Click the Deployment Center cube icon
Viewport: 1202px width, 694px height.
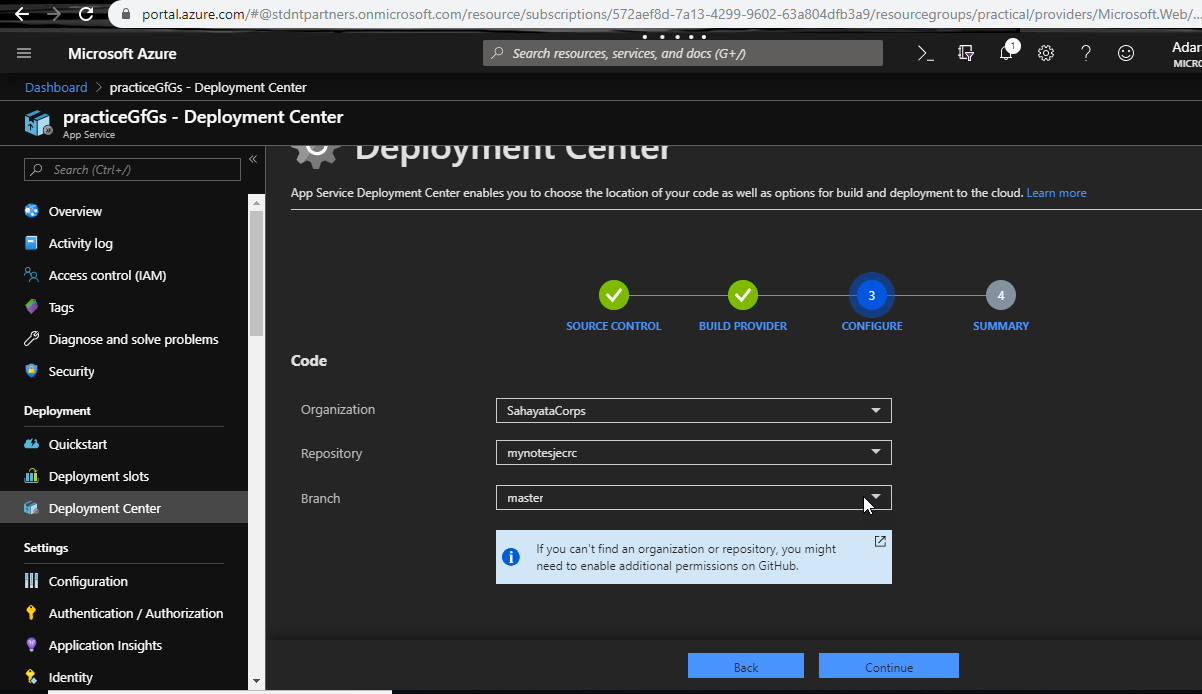click(31, 508)
